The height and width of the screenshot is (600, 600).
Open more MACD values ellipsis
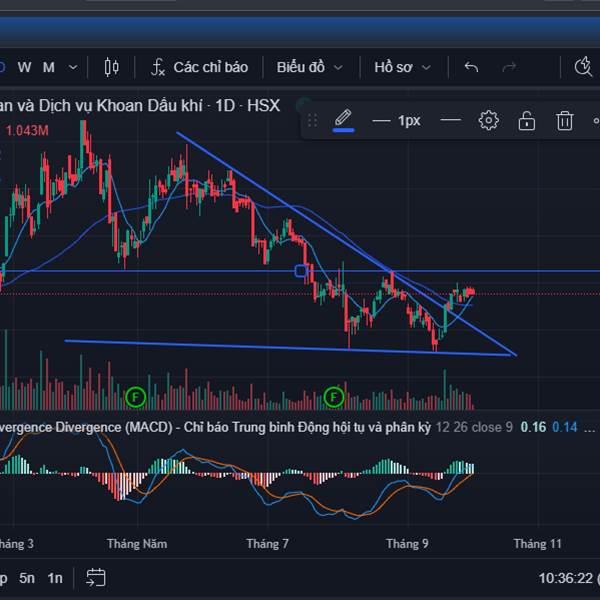[x=589, y=429]
